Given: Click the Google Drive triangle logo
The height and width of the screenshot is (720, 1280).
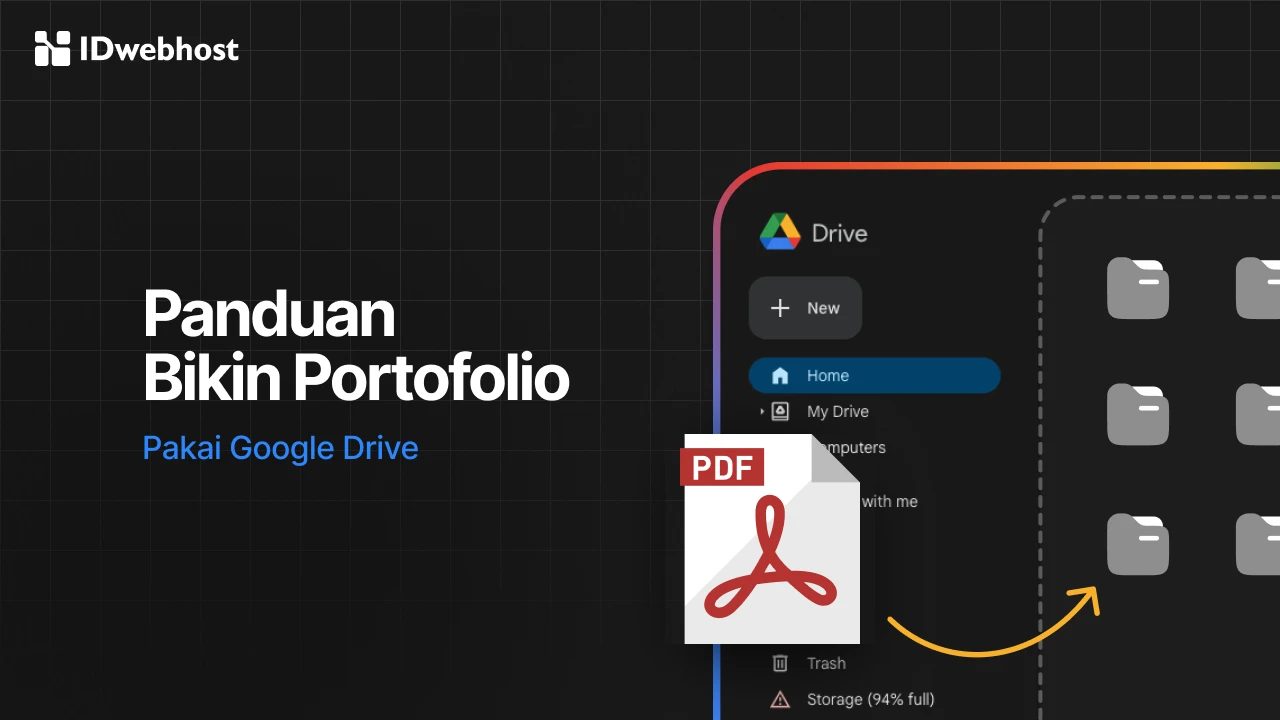Looking at the screenshot, I should (780, 232).
